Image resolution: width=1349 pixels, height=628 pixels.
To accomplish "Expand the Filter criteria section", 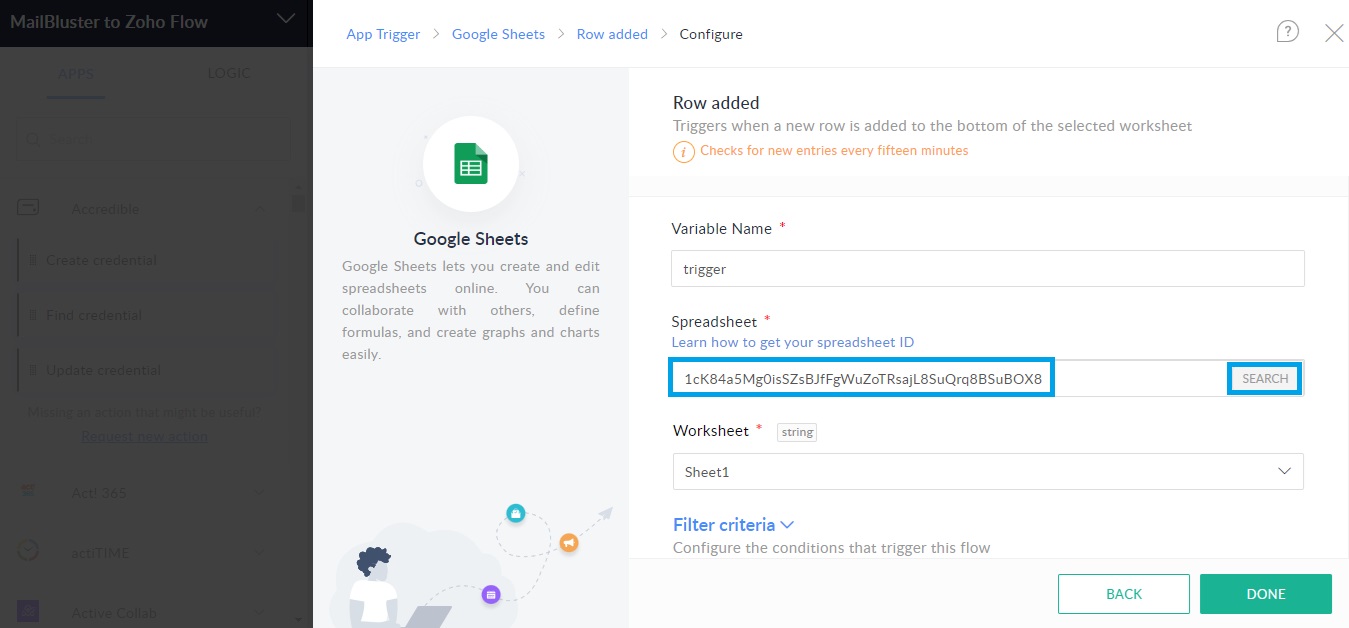I will (x=733, y=524).
